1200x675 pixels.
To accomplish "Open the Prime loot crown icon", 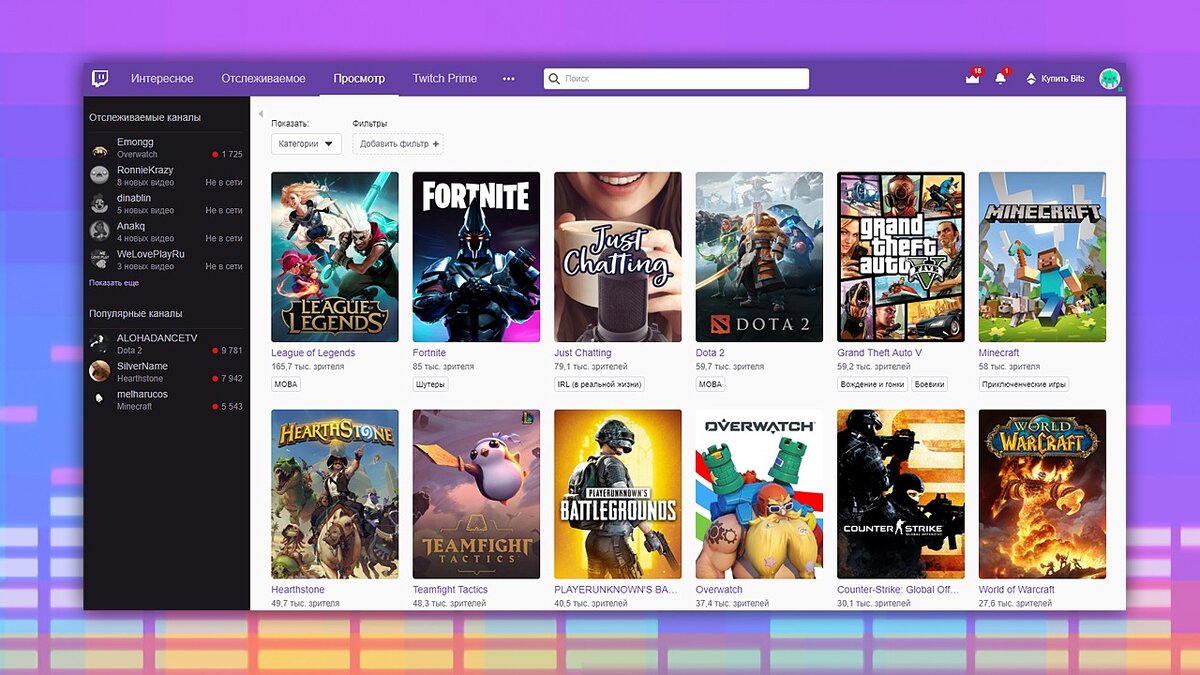I will pyautogui.click(x=972, y=78).
